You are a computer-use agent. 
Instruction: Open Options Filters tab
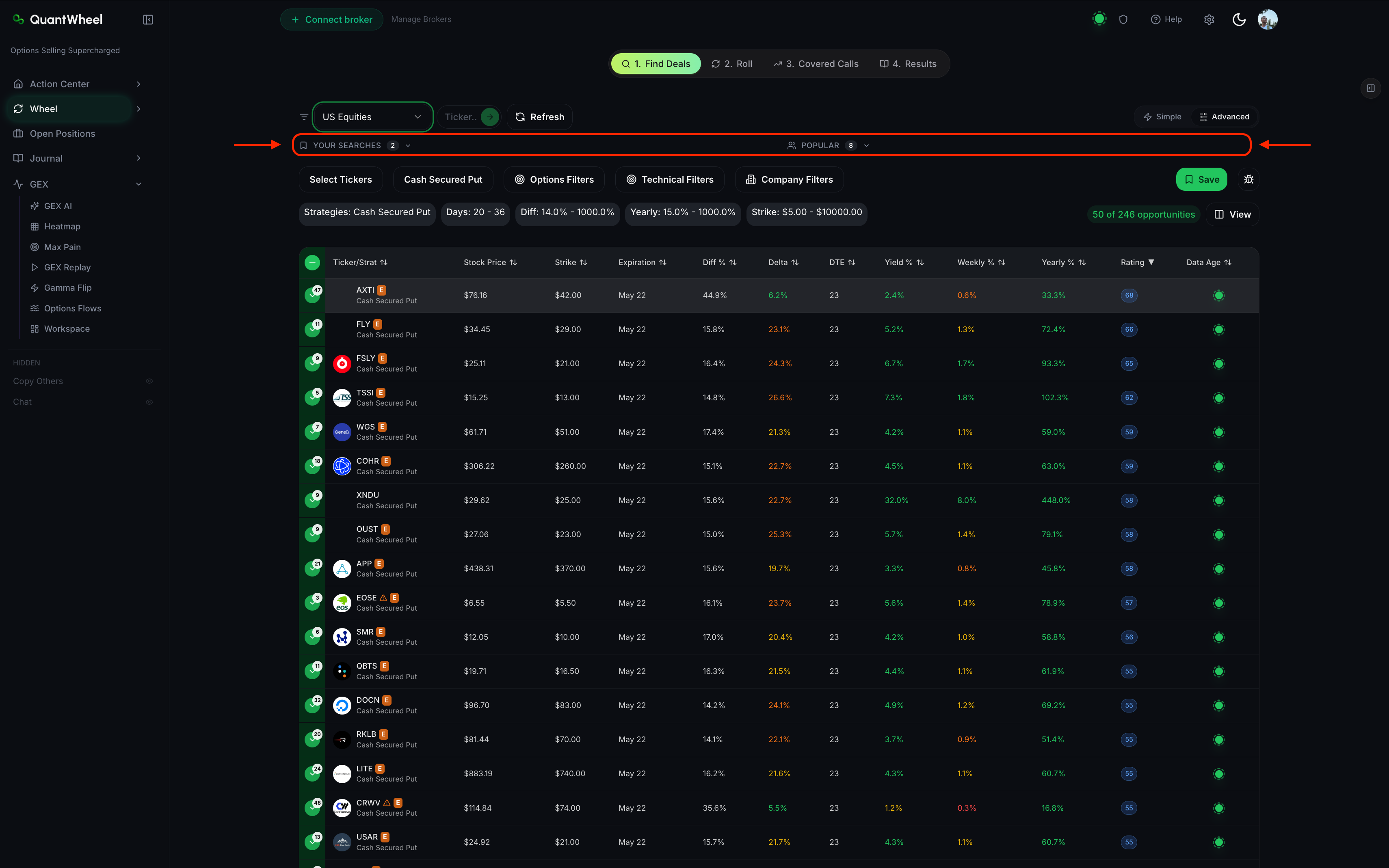click(x=554, y=180)
